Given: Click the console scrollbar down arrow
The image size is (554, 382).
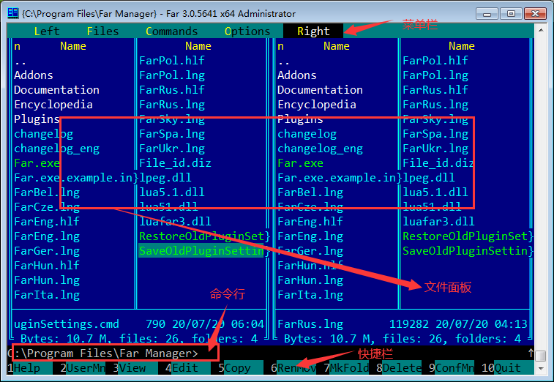Looking at the screenshot, I should click(x=540, y=368).
